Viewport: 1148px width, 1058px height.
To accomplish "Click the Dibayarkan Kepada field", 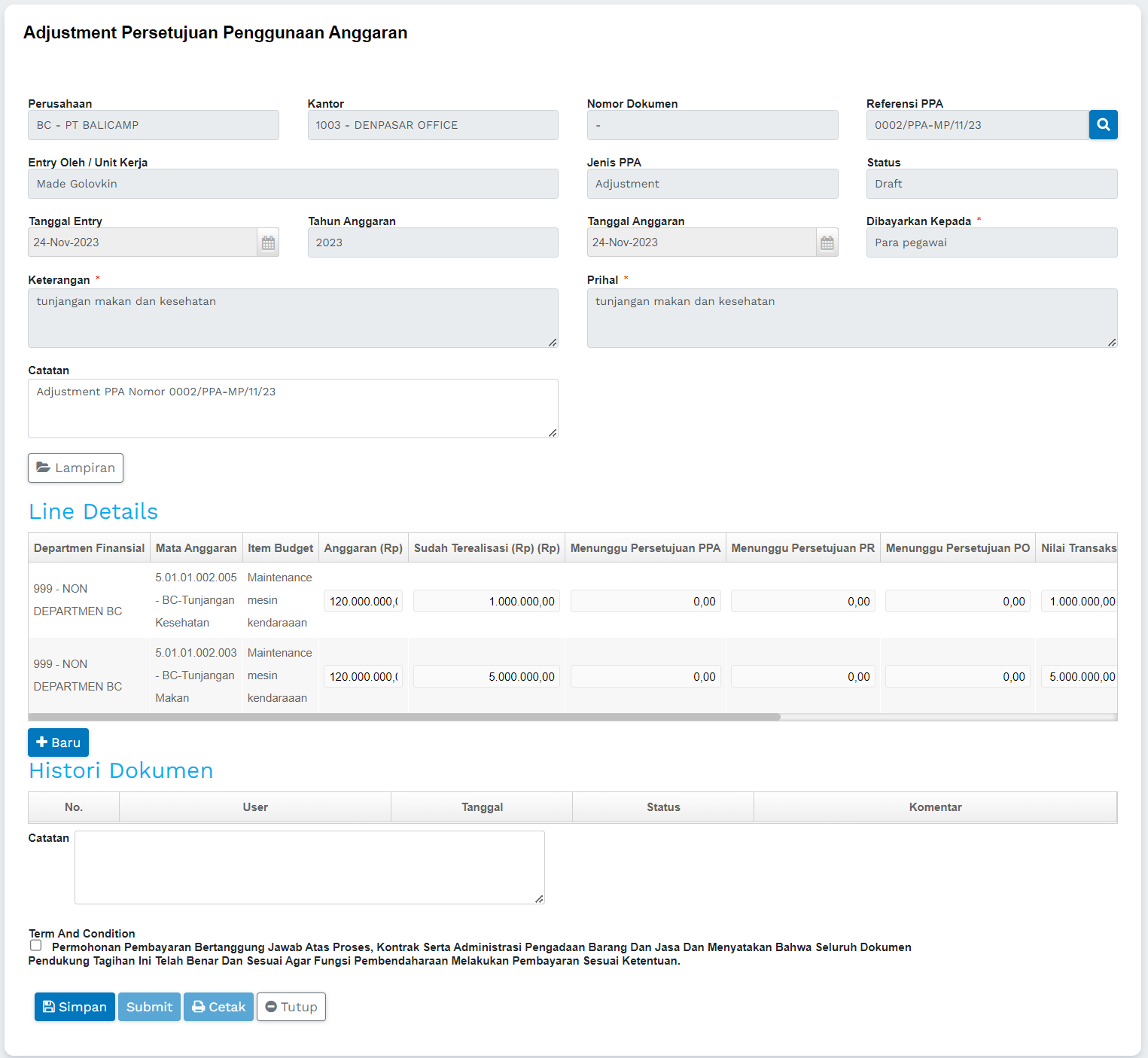I will 991,242.
